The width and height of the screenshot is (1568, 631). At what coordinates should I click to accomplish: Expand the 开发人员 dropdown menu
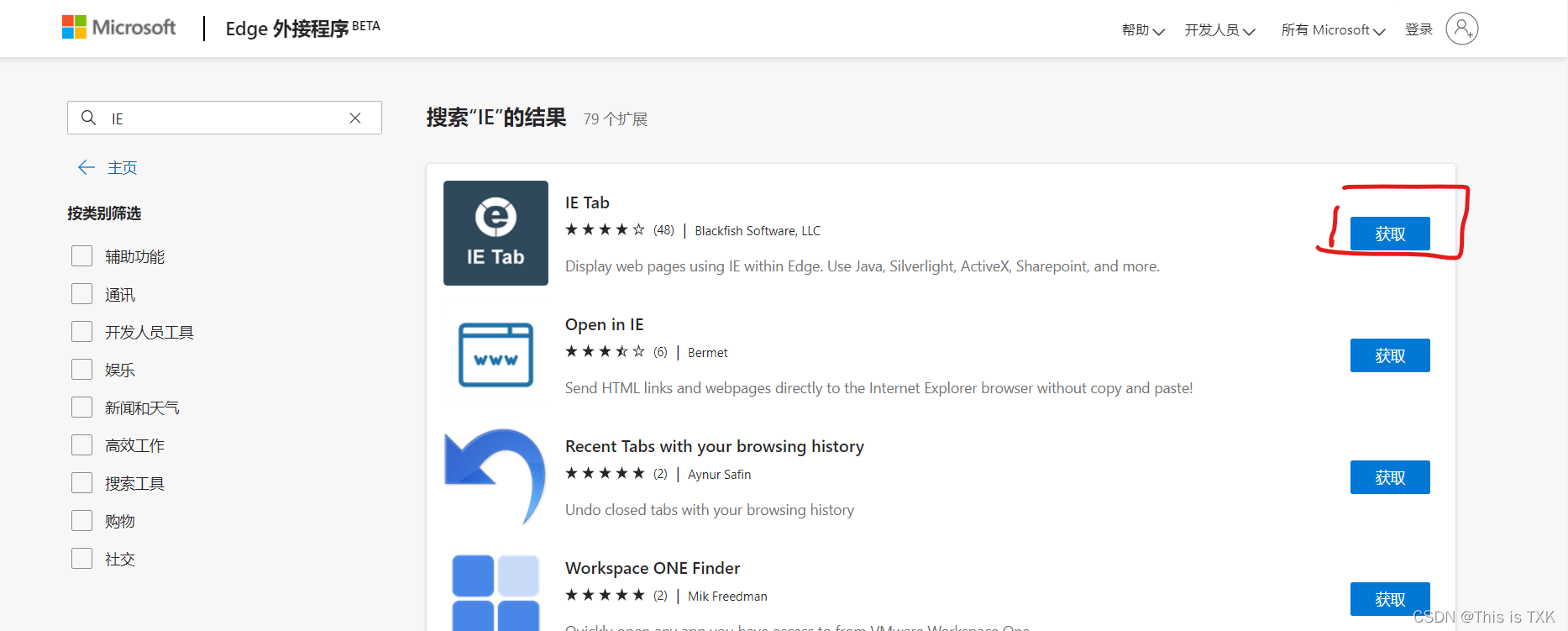[x=1219, y=30]
